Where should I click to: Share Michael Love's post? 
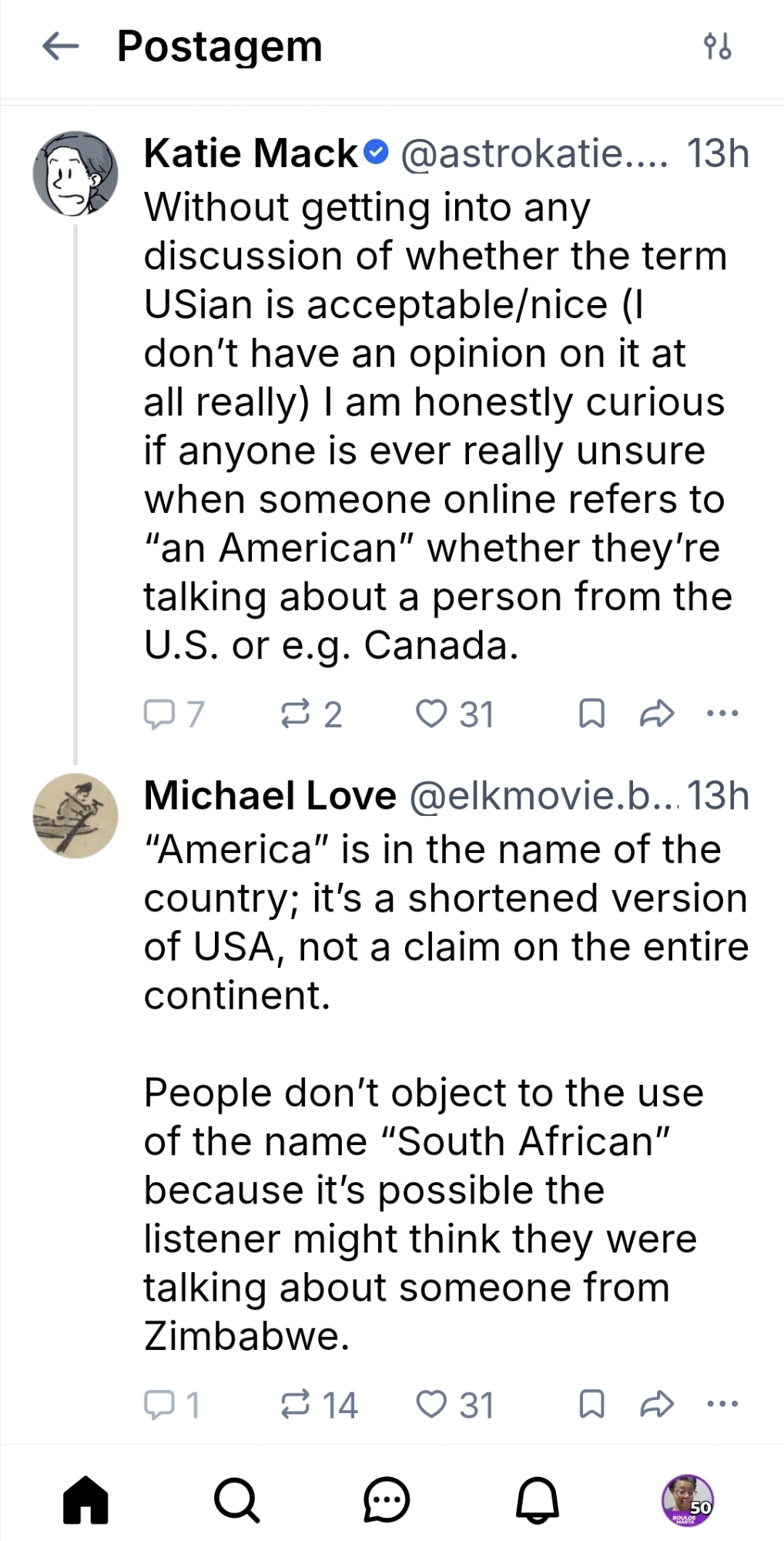pos(657,1404)
